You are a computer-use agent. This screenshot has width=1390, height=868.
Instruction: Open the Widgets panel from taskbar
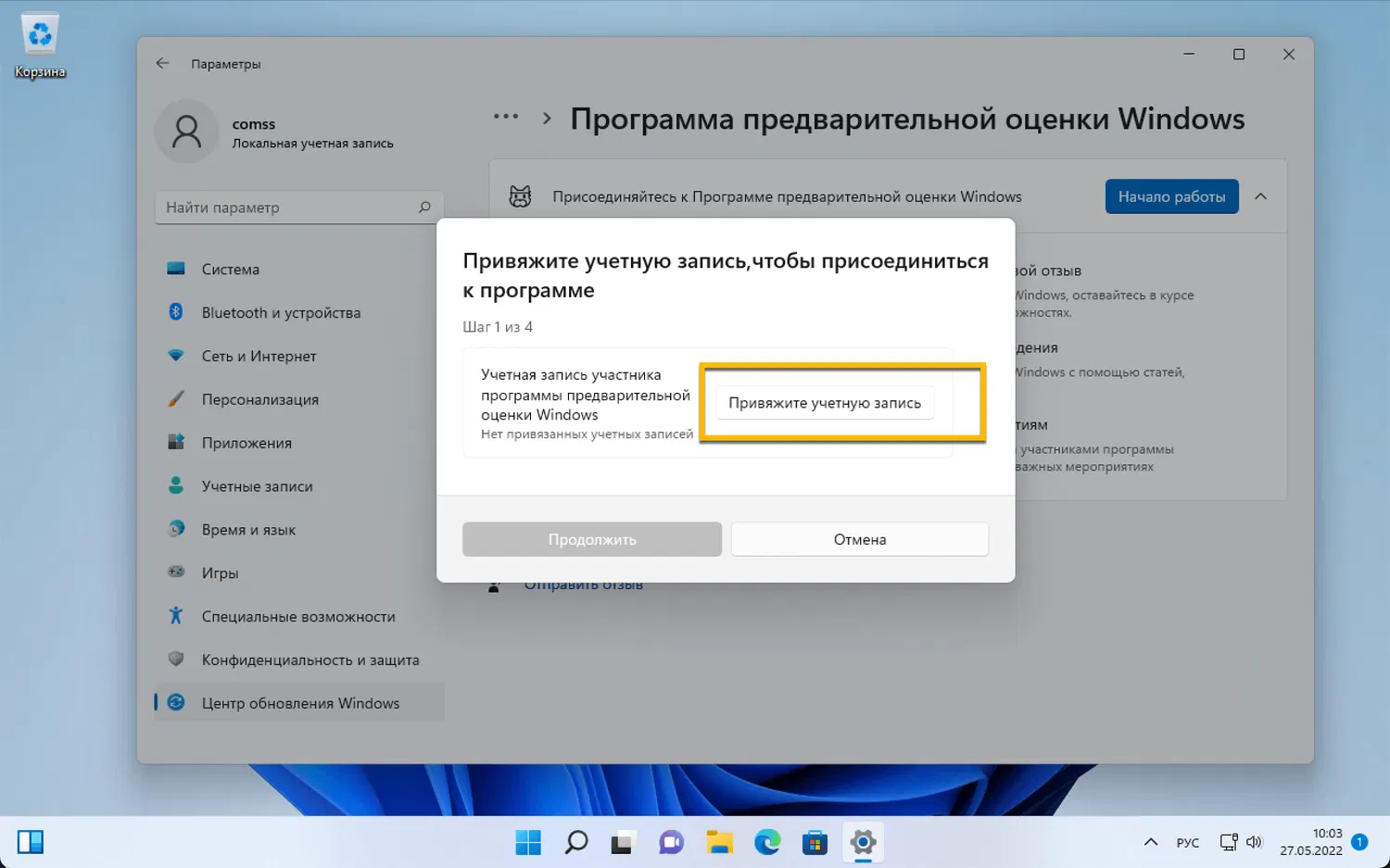31,842
